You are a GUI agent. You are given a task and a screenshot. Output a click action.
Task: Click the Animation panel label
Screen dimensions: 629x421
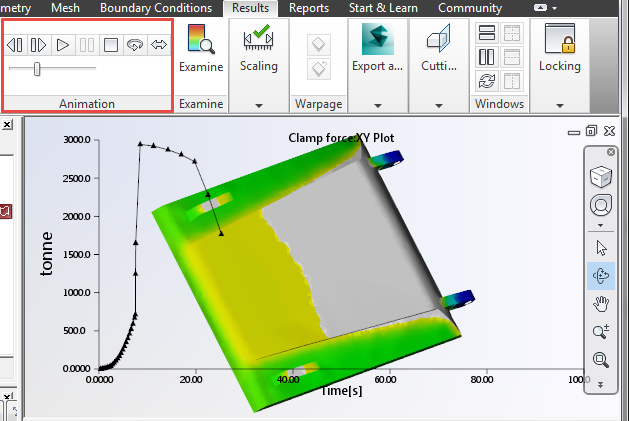(87, 104)
